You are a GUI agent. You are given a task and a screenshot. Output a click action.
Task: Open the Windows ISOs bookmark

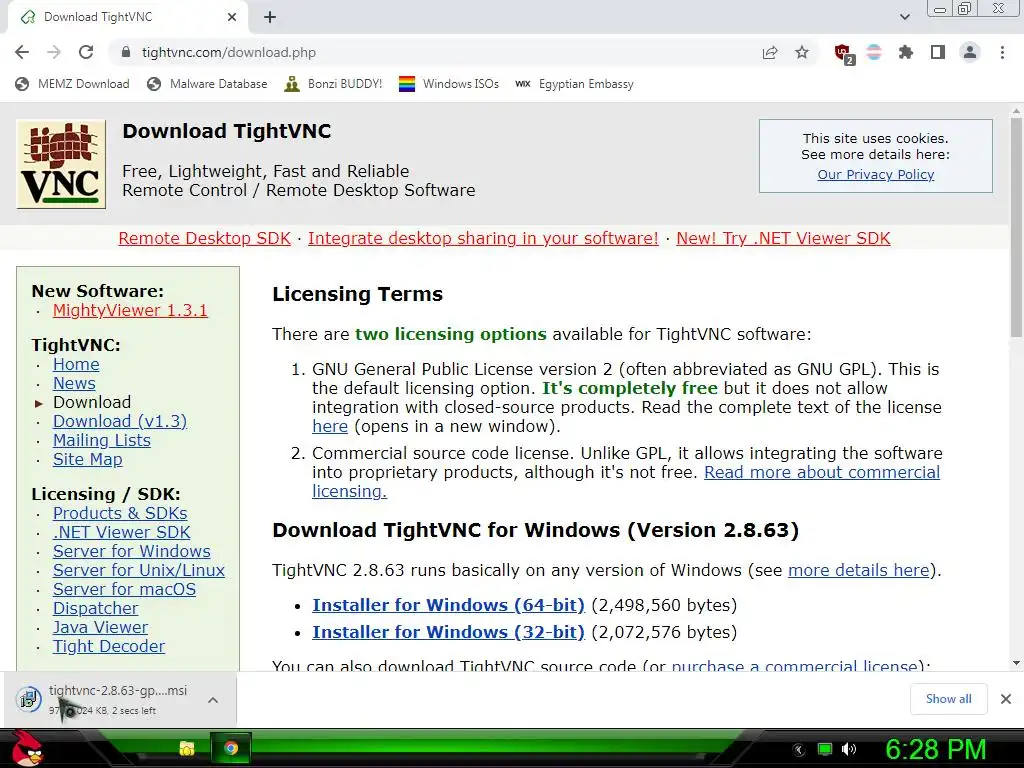pos(449,84)
